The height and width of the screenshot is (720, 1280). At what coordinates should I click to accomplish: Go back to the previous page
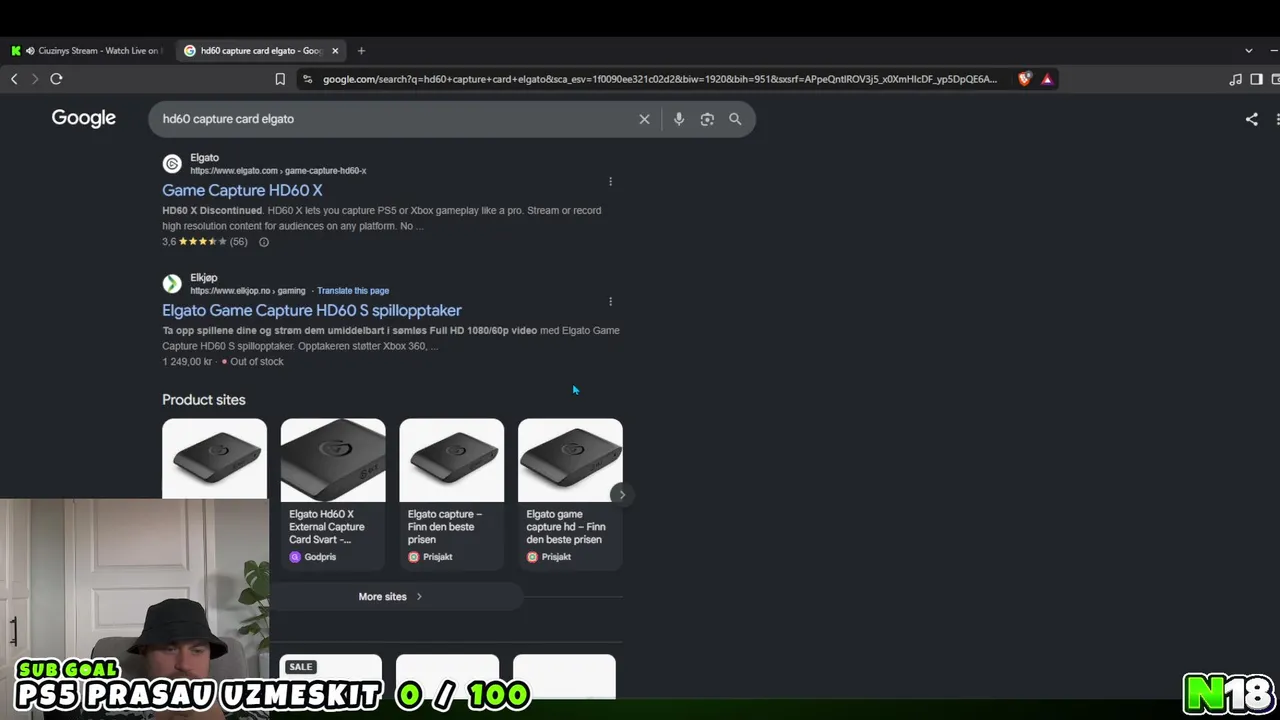pyautogui.click(x=14, y=79)
